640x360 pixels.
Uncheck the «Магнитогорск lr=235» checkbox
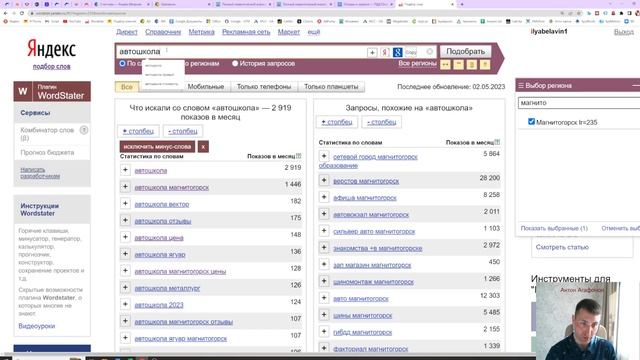point(531,121)
